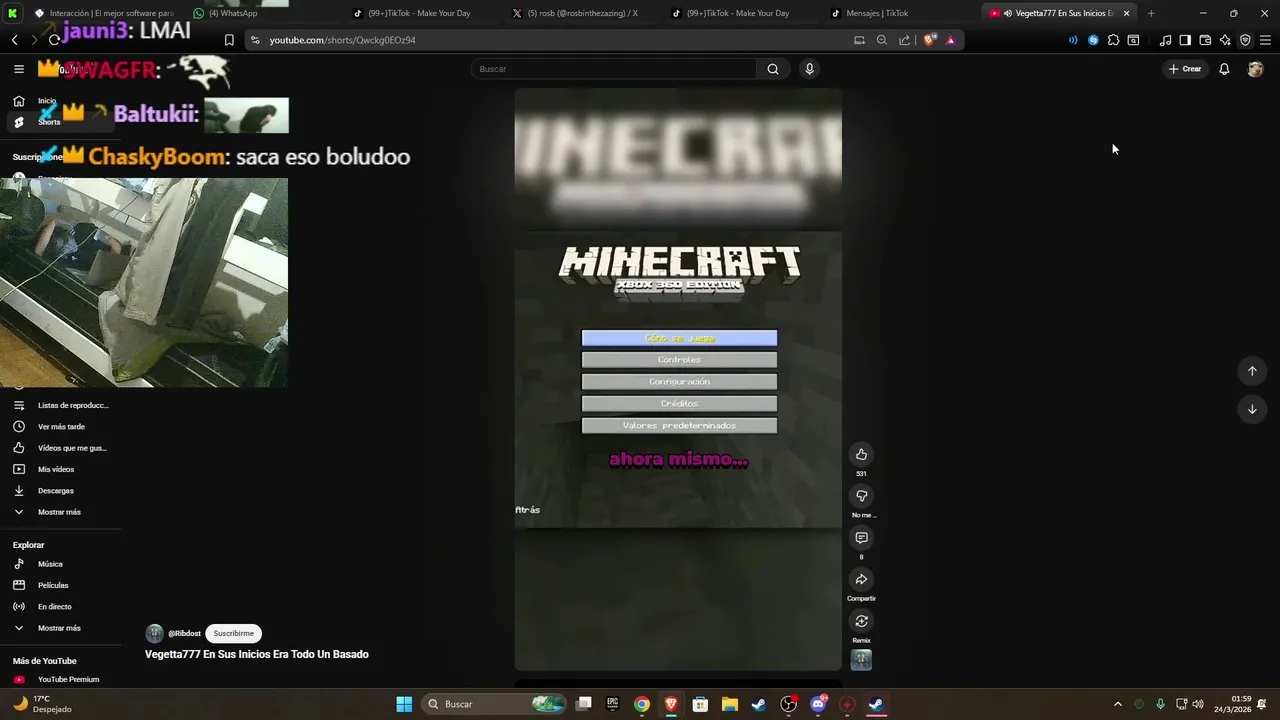Open En directo in Explorar section
Viewport: 1280px width, 720px height.
coord(60,607)
